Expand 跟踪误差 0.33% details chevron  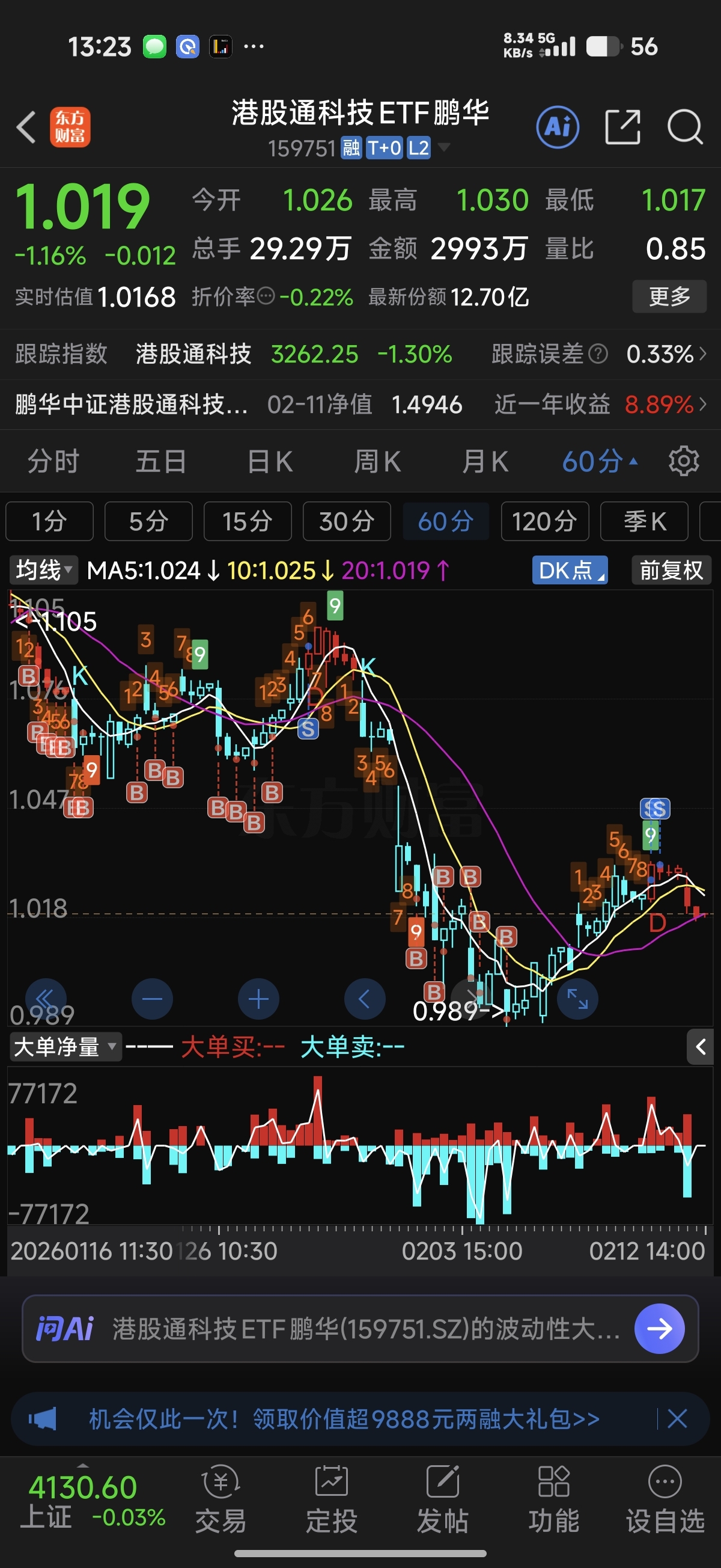point(704,354)
